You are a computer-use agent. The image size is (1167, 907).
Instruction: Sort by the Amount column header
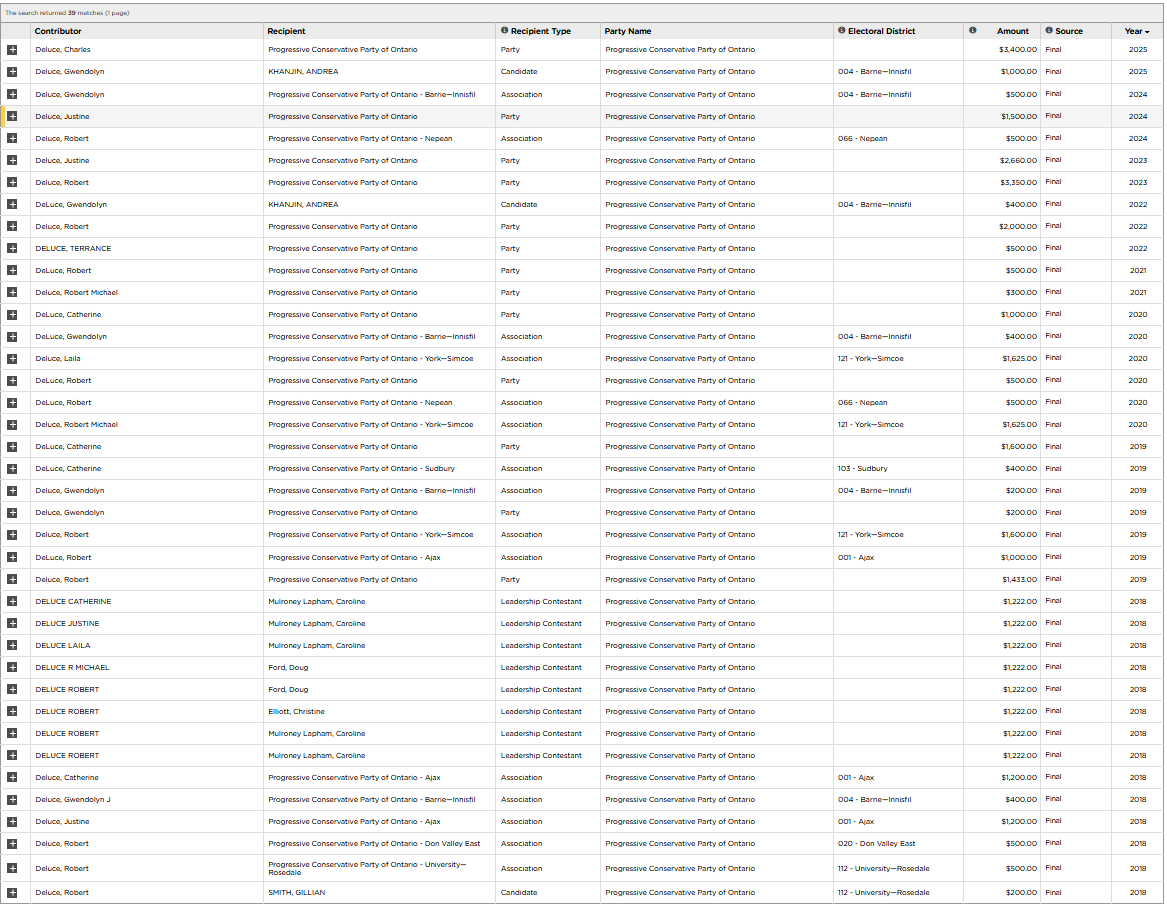click(1012, 31)
